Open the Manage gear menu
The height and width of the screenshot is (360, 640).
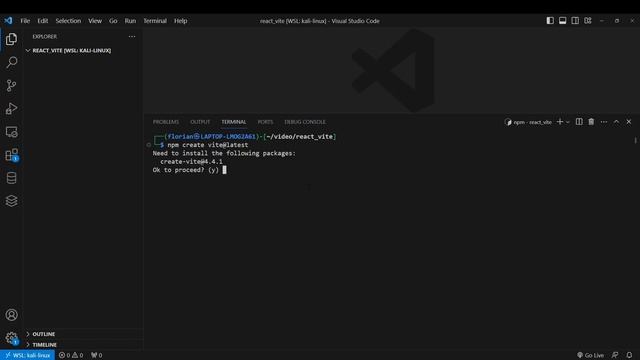11,338
